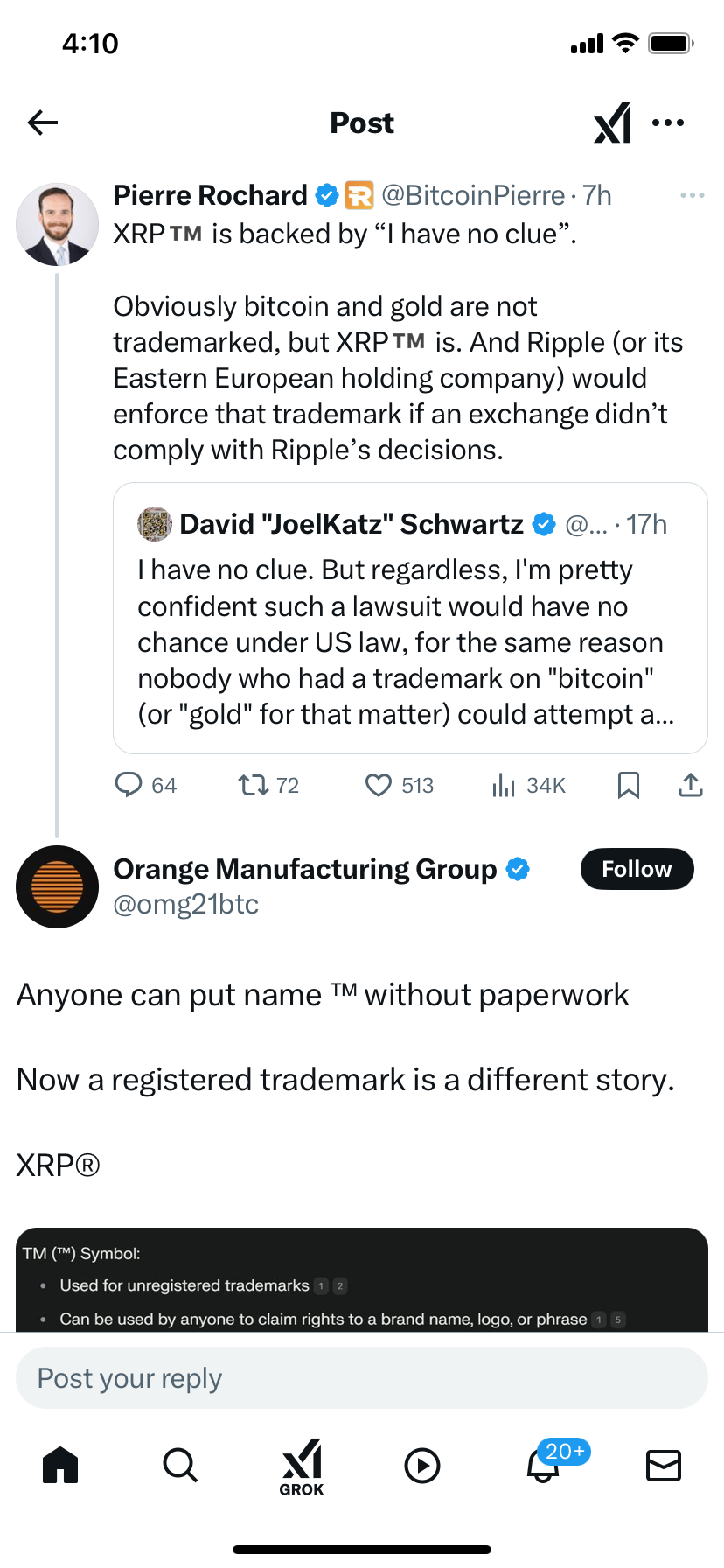The image size is (724, 1568).
Task: Tap the back arrow icon
Action: (x=43, y=122)
